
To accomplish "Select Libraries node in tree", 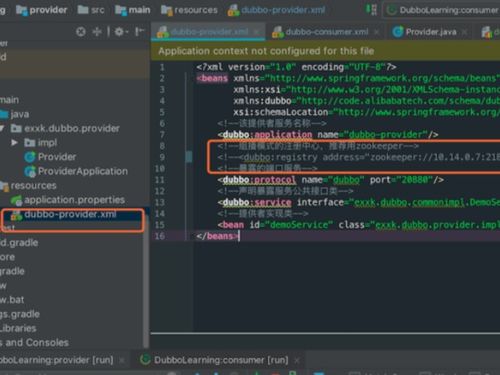I will tap(18, 328).
